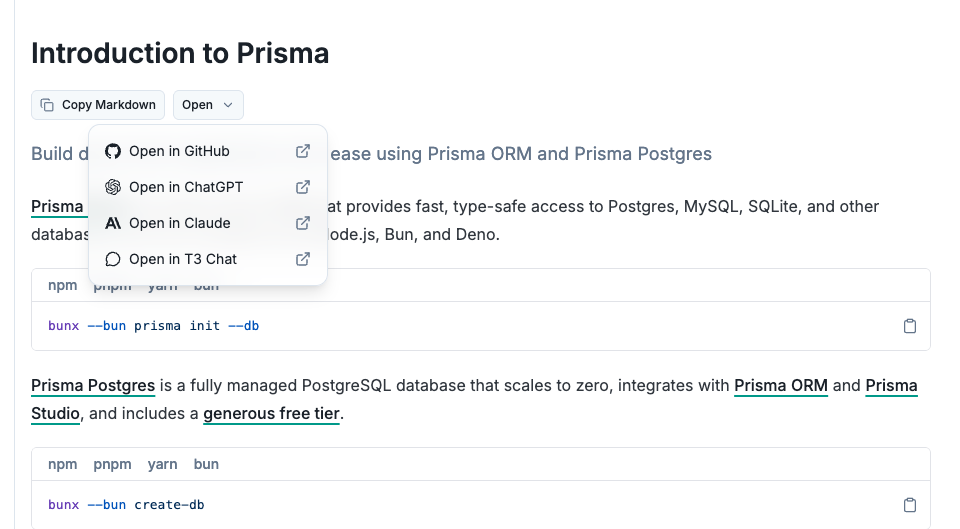Click the GitHub logo icon in menu
This screenshot has height=529, width=960.
(x=113, y=151)
